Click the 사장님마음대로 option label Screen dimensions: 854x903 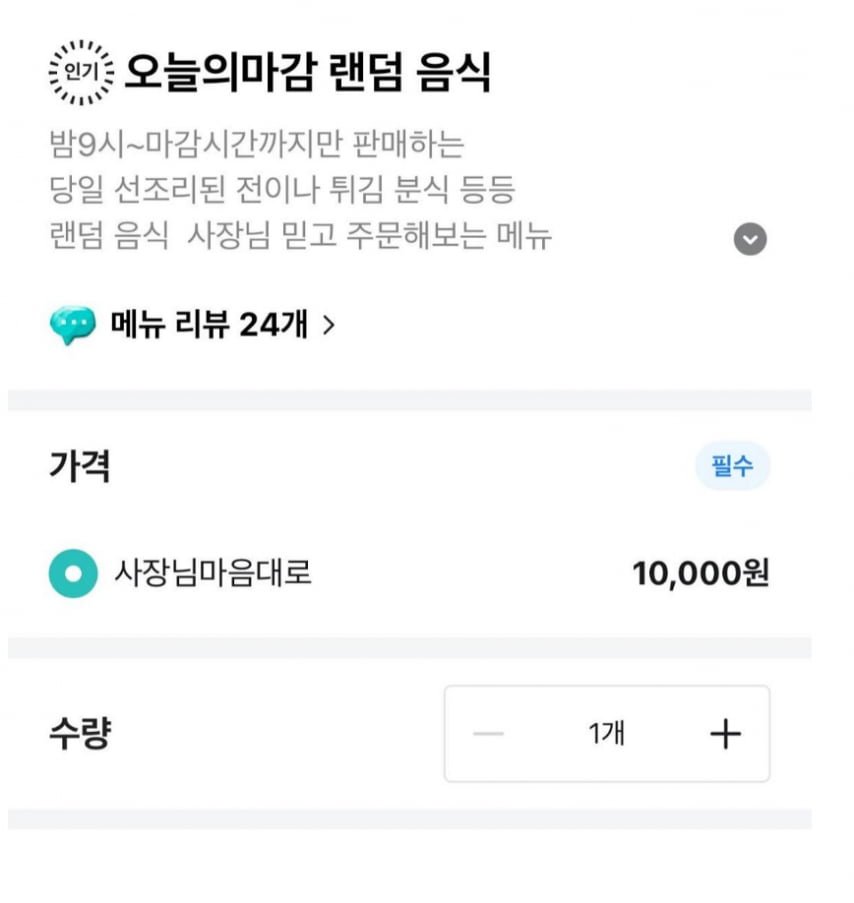(213, 574)
